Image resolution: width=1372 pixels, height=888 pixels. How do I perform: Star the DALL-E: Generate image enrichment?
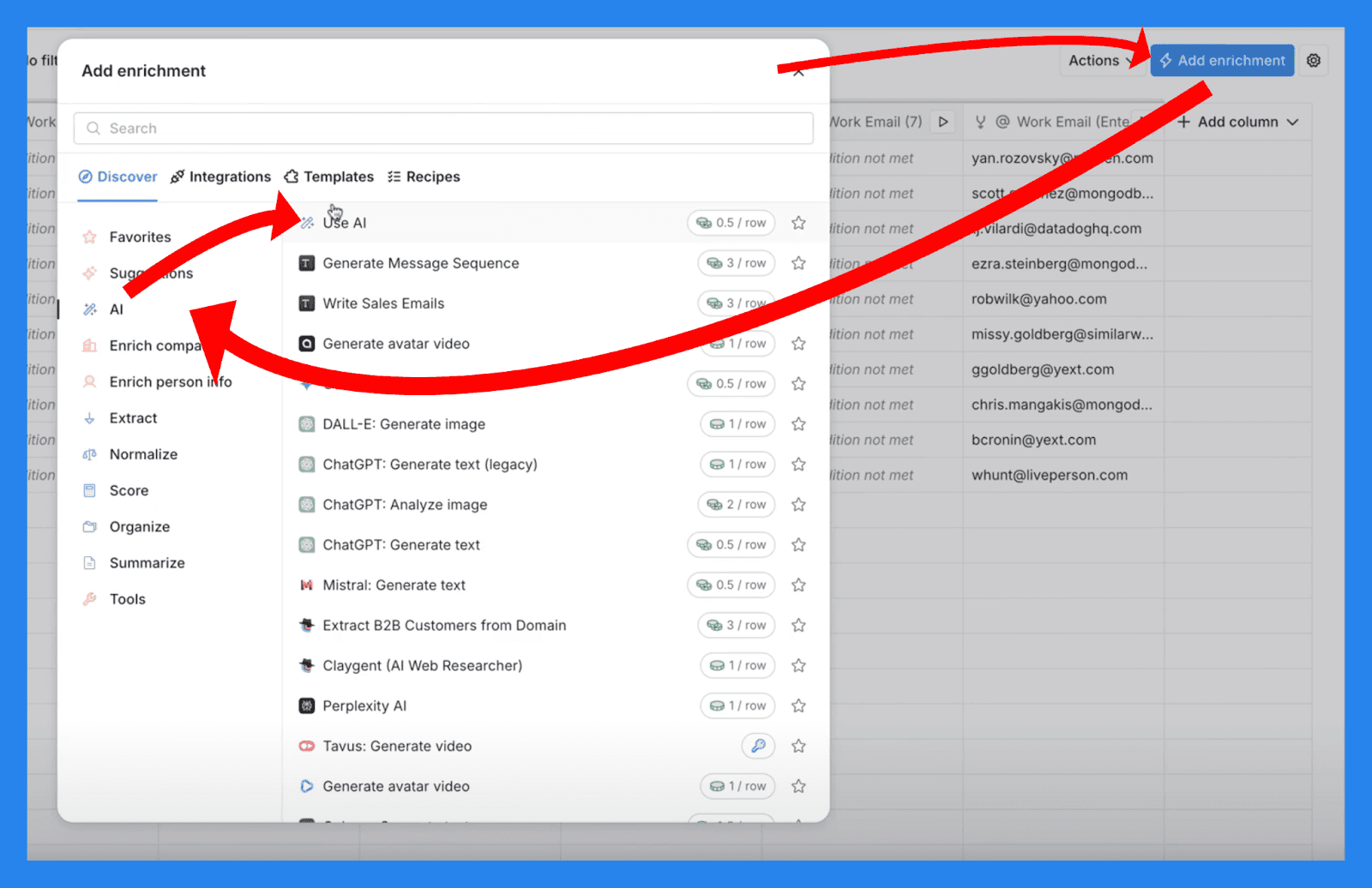[x=798, y=424]
